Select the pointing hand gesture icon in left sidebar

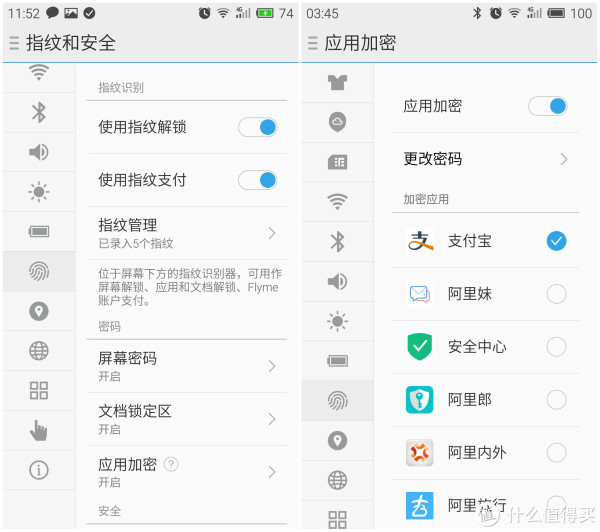point(39,430)
